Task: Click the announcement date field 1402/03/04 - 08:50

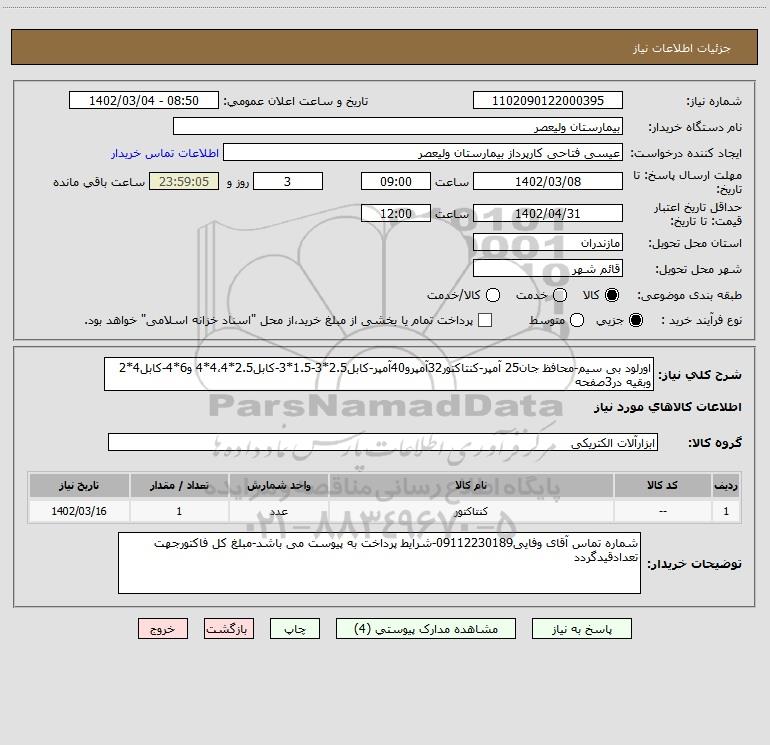Action: point(144,101)
